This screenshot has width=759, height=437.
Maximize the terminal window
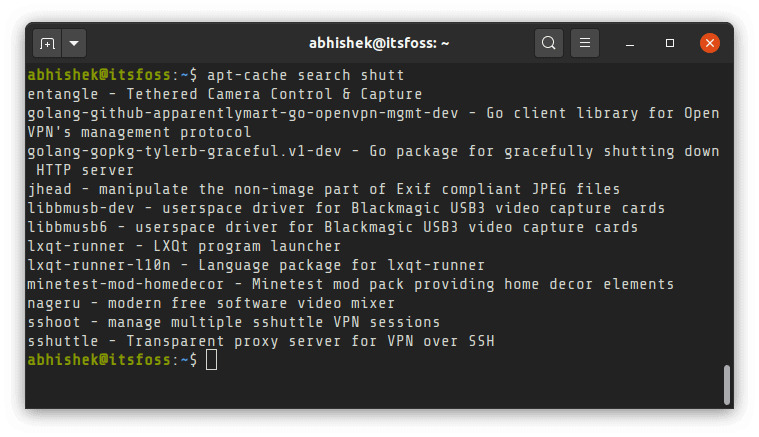click(x=670, y=44)
